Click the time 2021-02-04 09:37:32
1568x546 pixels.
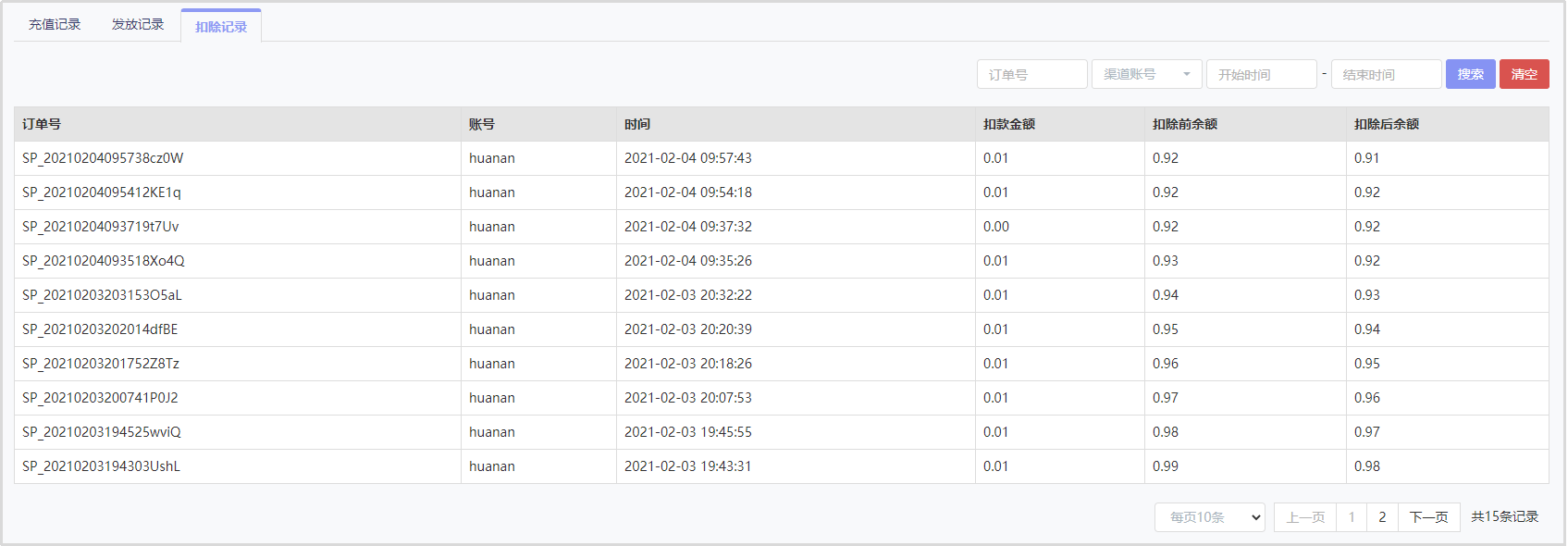click(688, 227)
